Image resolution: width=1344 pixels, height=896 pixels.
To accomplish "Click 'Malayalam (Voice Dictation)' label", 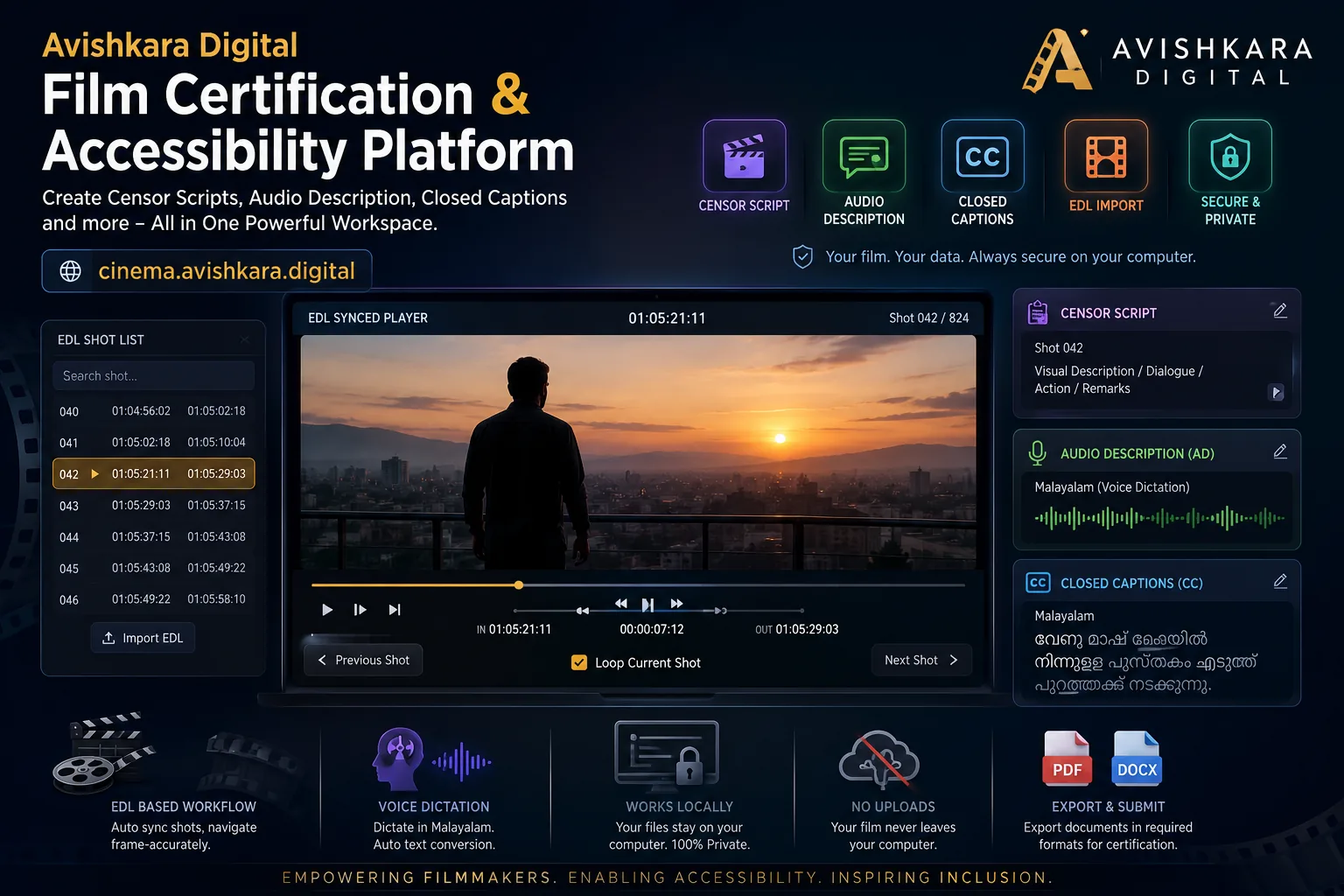I will coord(1112,487).
